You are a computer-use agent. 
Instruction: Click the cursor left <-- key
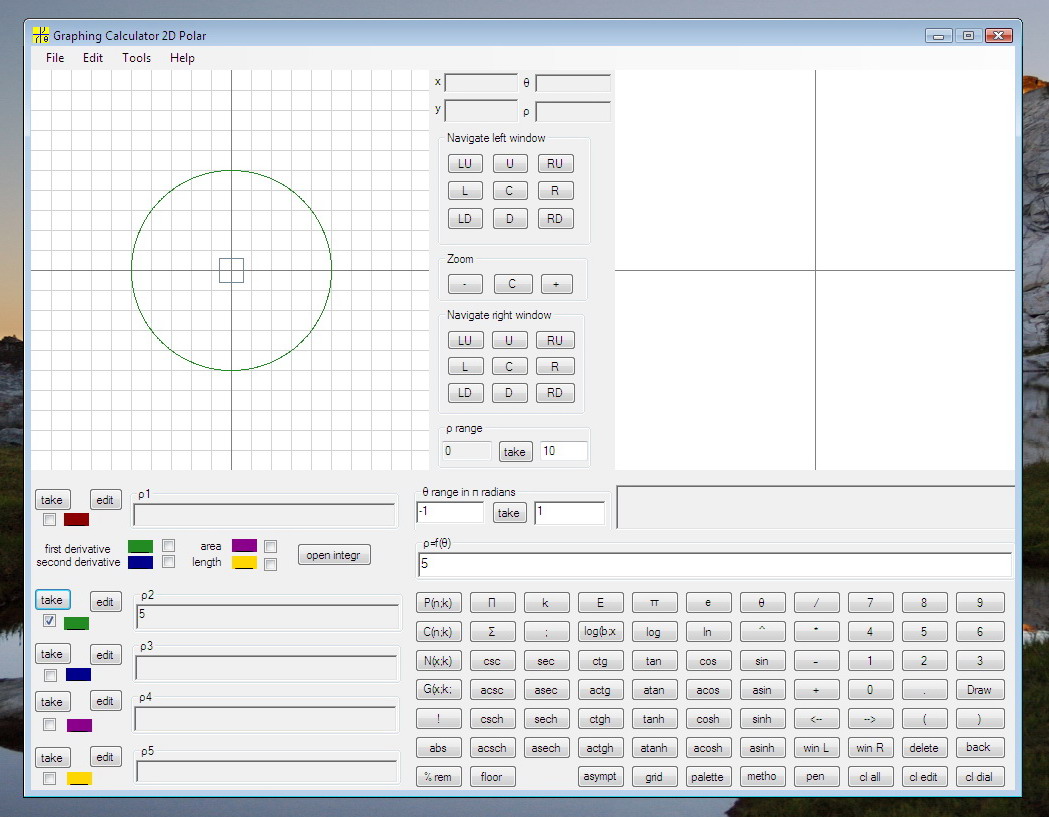[816, 719]
